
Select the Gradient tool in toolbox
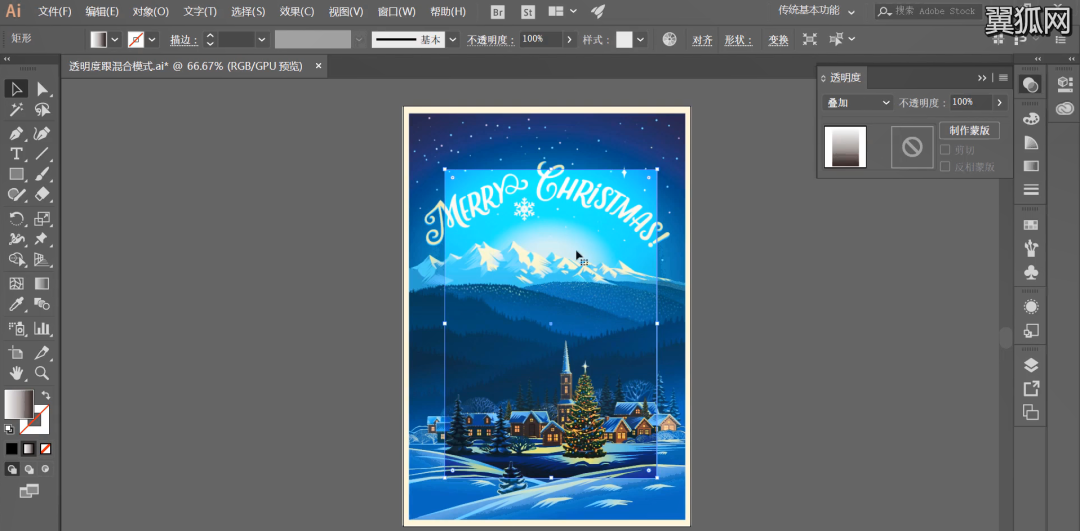(x=42, y=283)
